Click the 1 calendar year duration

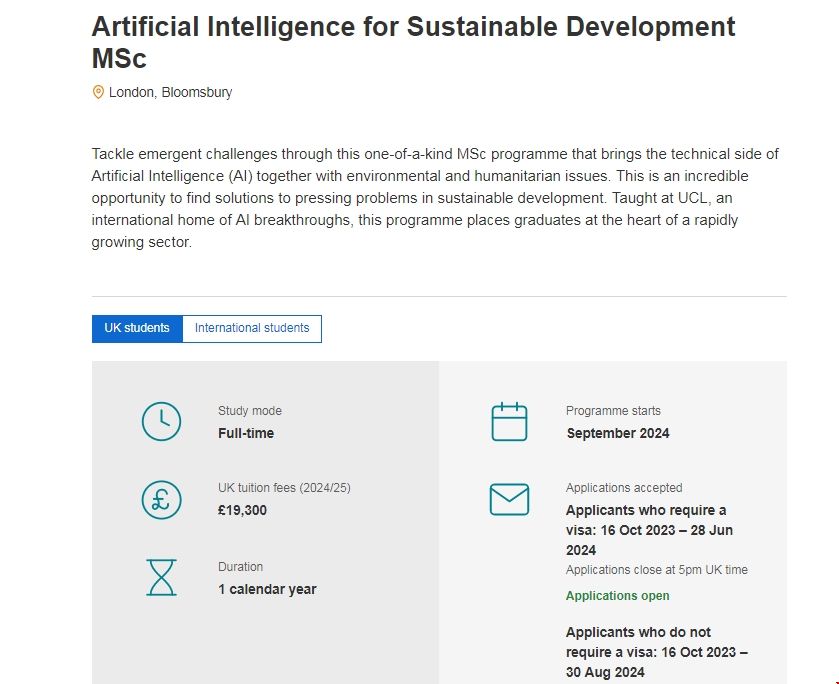[x=267, y=589]
